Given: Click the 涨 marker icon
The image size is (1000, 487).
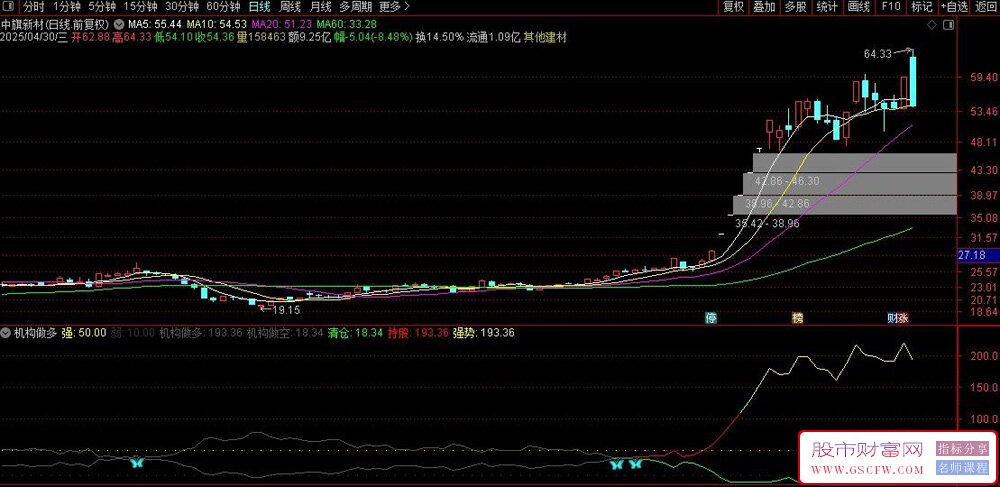Looking at the screenshot, I should pyautogui.click(x=903, y=318).
